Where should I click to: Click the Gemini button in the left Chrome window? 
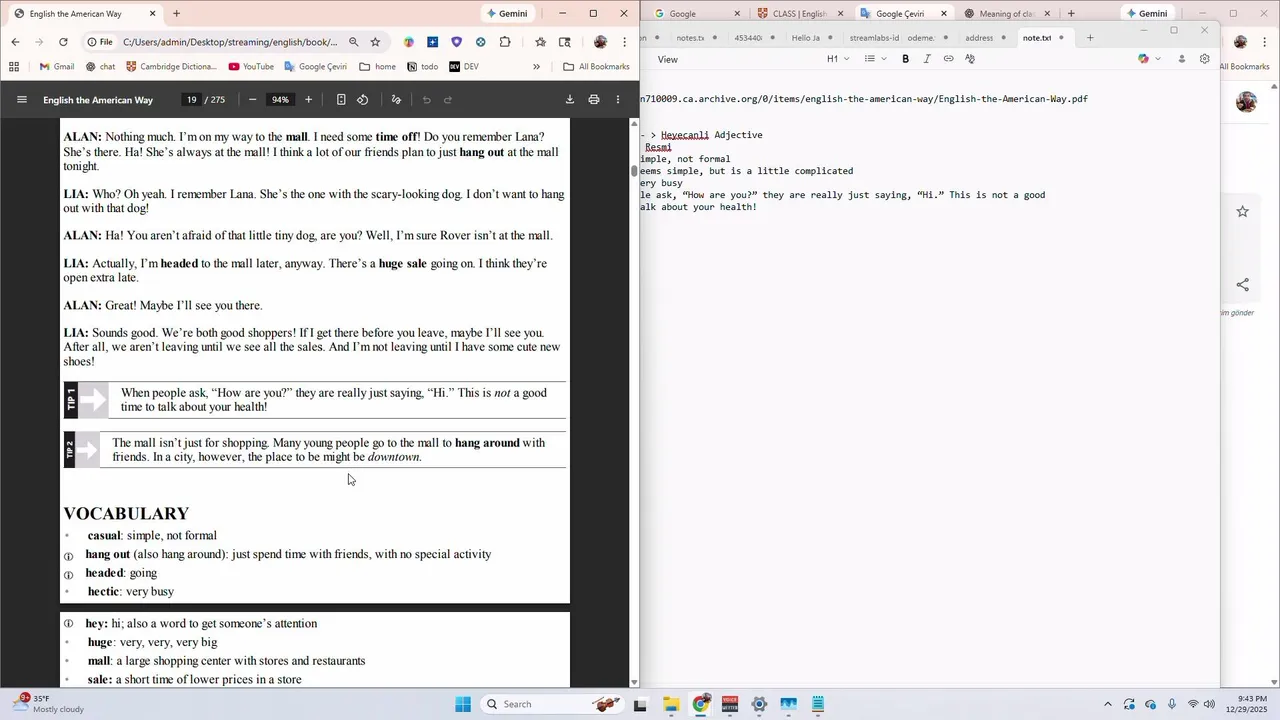click(x=506, y=14)
